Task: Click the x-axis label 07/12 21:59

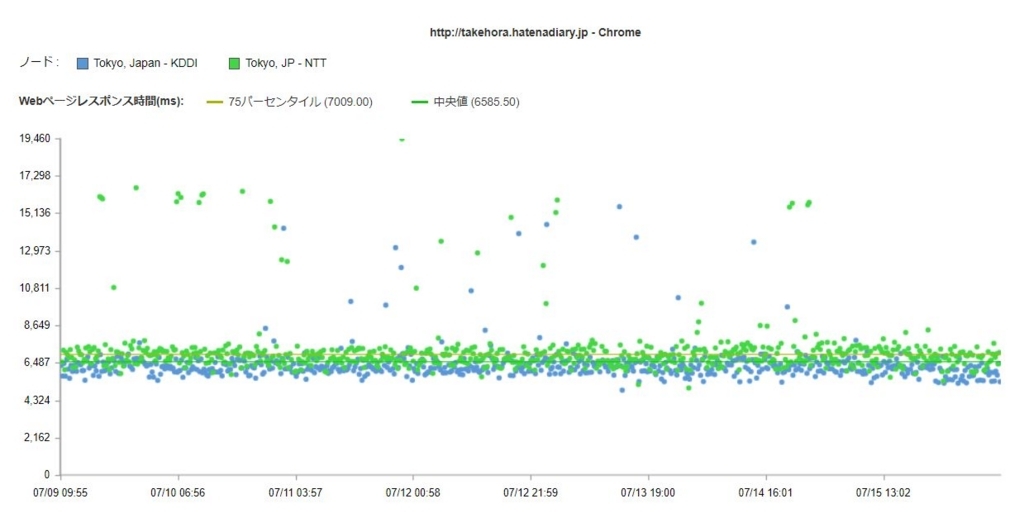Action: [530, 493]
